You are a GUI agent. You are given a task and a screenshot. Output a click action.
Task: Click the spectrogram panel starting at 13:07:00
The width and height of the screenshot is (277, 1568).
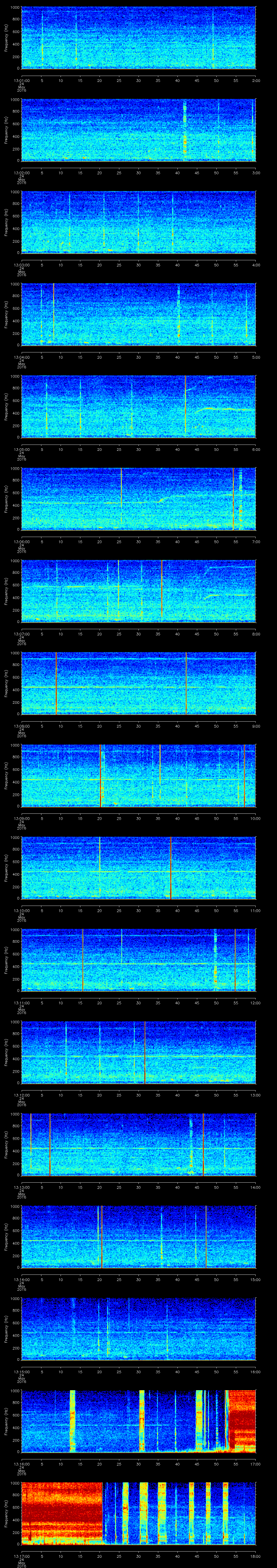pos(138,592)
